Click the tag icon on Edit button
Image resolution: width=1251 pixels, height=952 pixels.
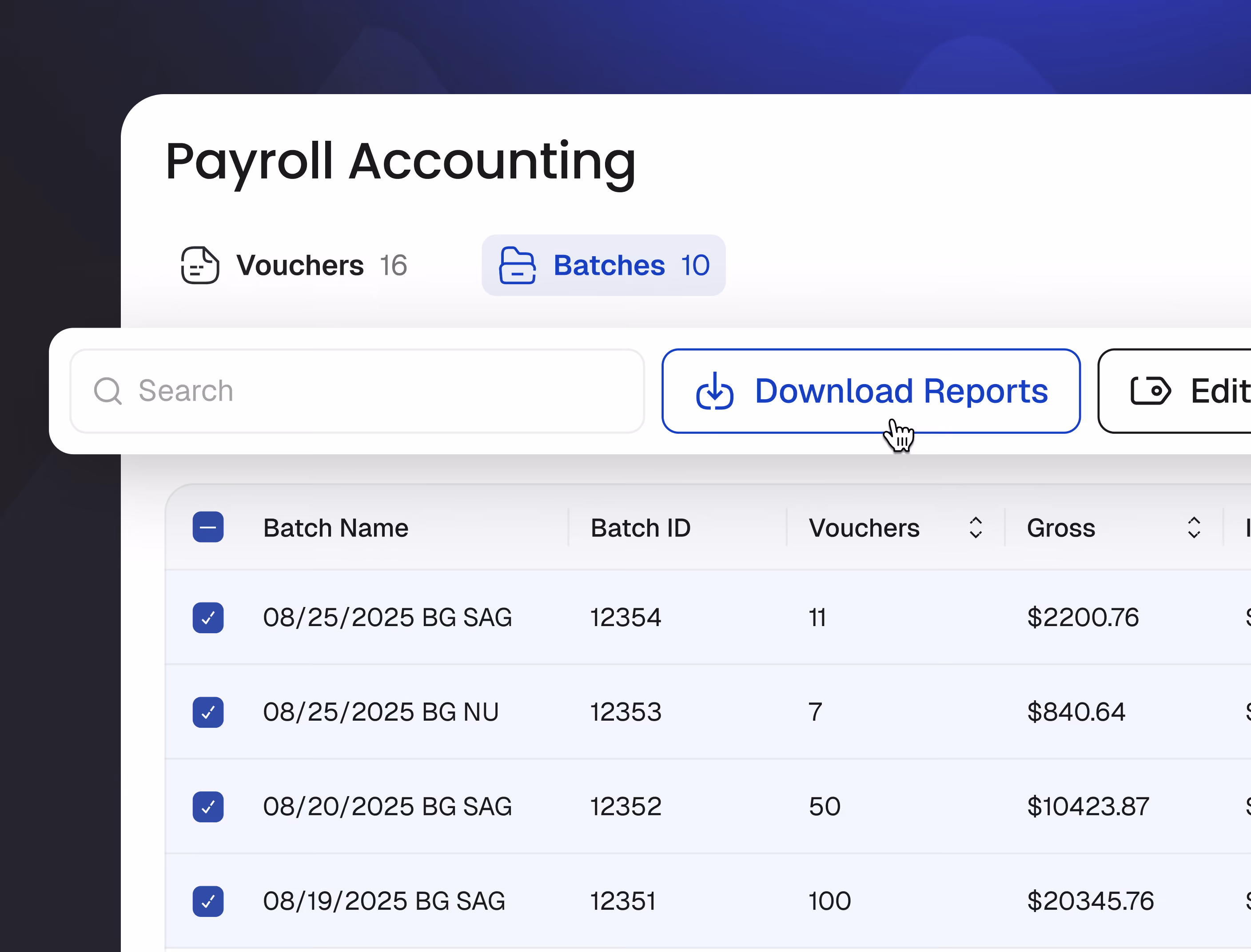point(1150,391)
